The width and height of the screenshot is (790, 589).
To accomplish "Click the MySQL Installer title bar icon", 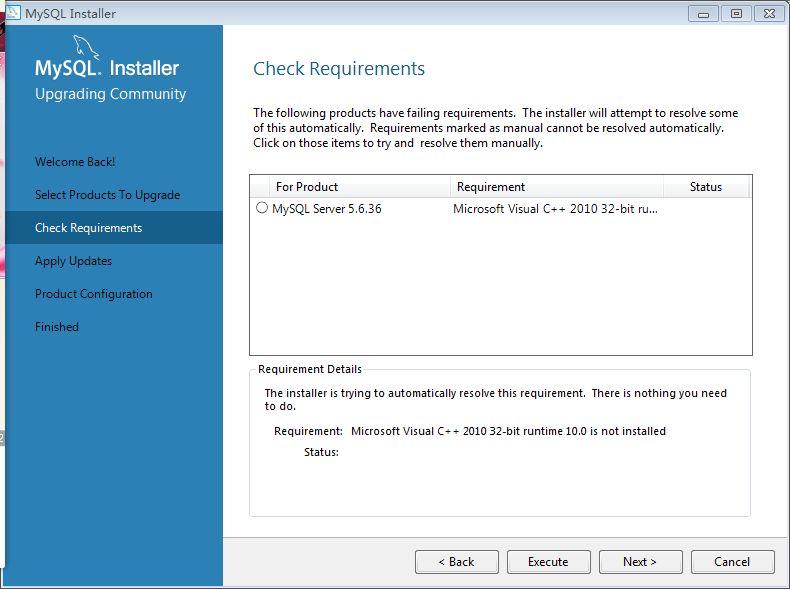I will [x=13, y=13].
